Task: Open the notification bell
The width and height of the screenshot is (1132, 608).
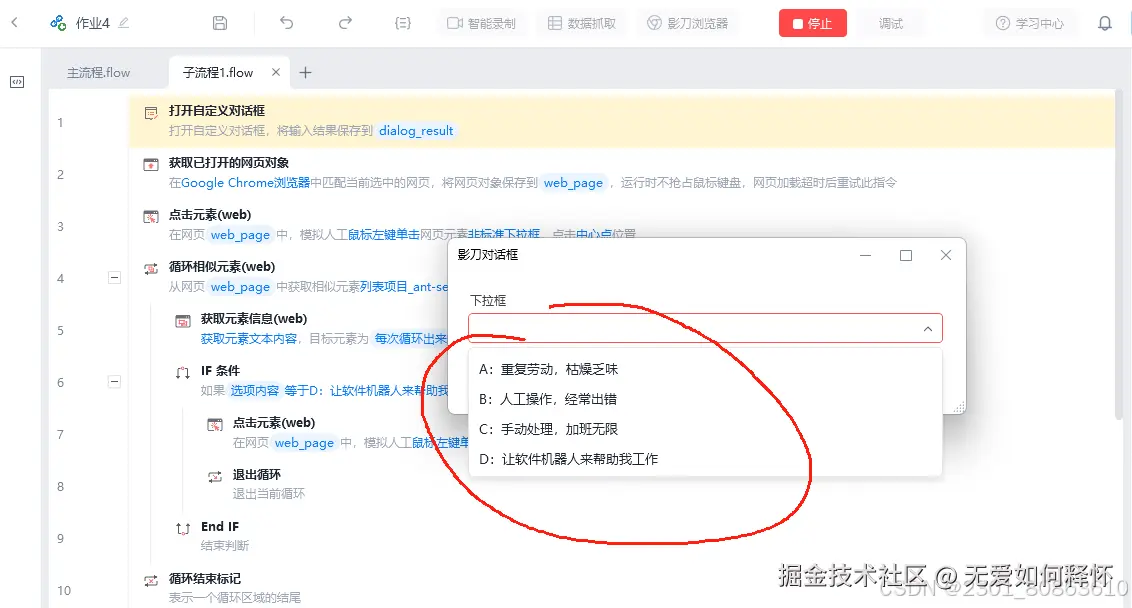Action: pyautogui.click(x=1104, y=22)
